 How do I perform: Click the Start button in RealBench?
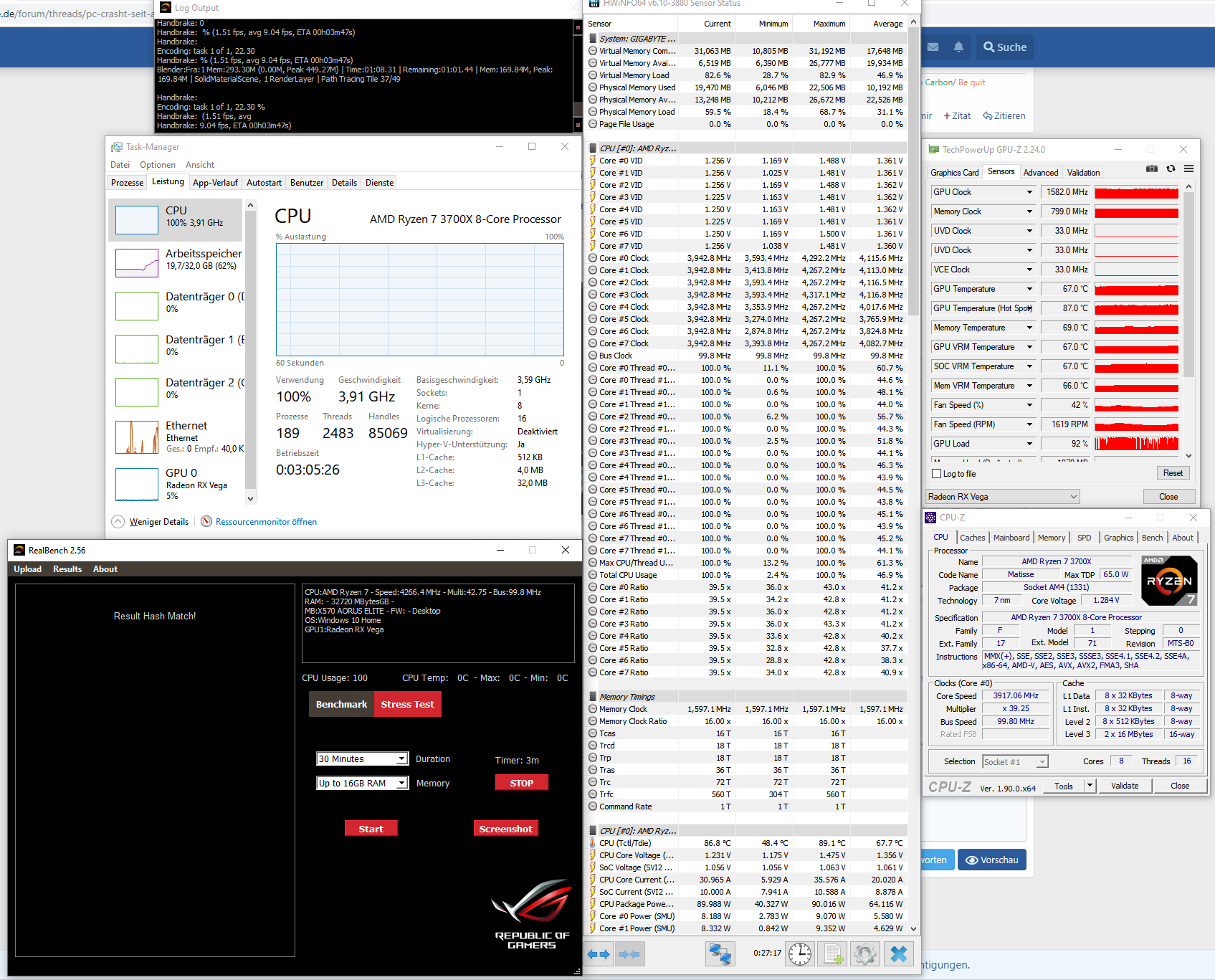(x=371, y=829)
